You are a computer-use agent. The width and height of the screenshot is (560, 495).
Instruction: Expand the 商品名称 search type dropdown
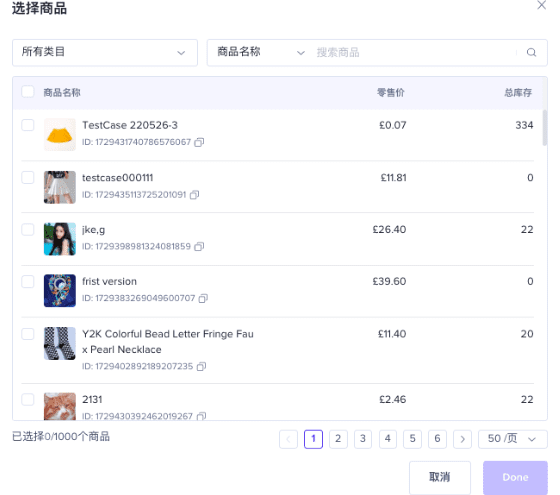(x=261, y=52)
